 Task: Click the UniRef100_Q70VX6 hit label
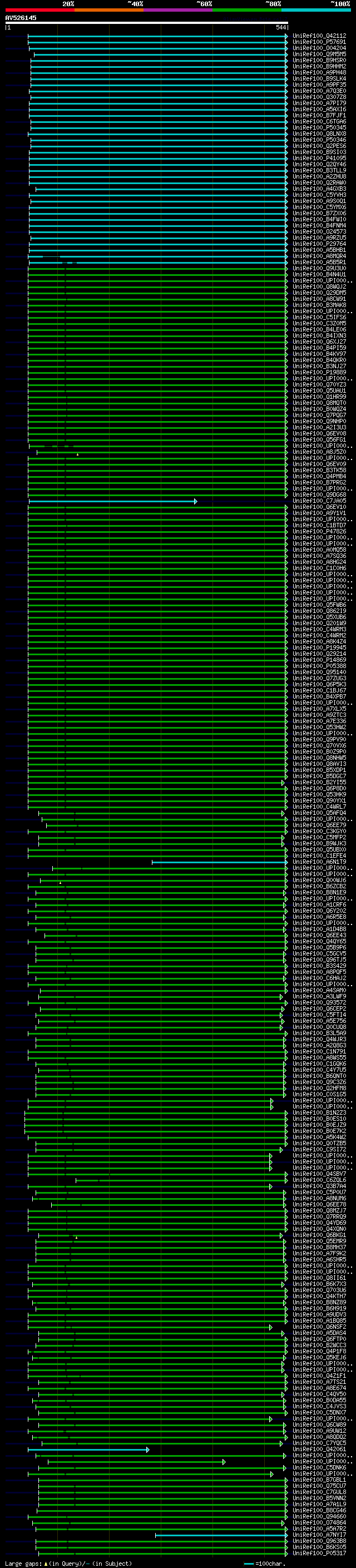coord(319,746)
